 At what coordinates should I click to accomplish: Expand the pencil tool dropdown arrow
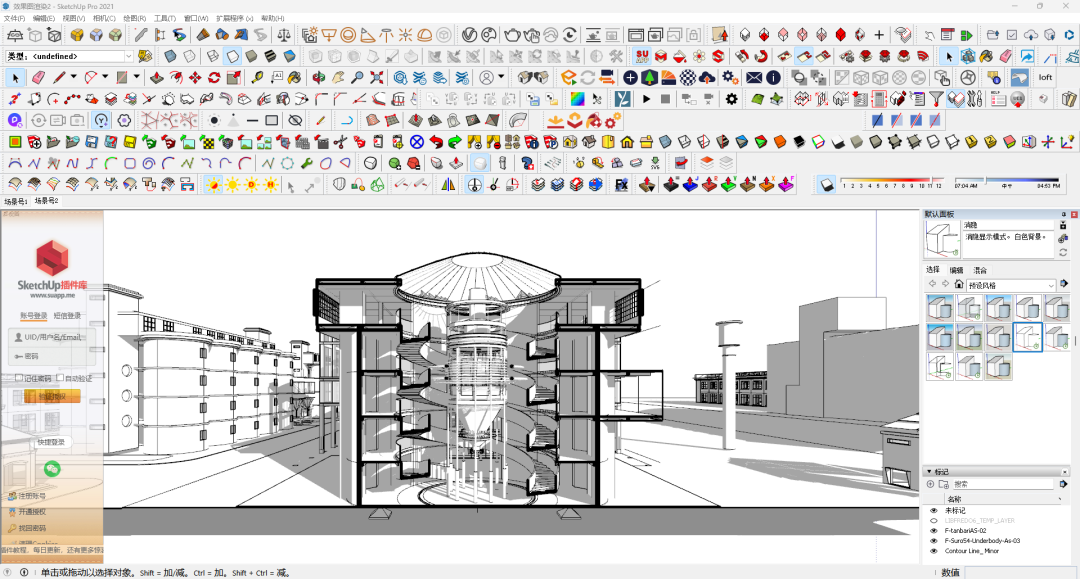(72, 77)
